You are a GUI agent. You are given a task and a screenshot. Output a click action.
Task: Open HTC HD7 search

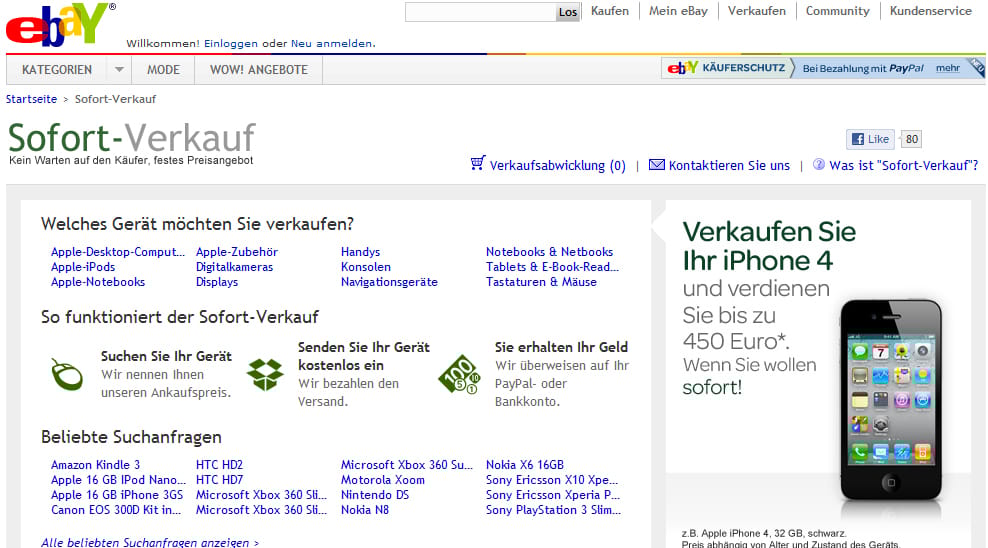pyautogui.click(x=219, y=480)
